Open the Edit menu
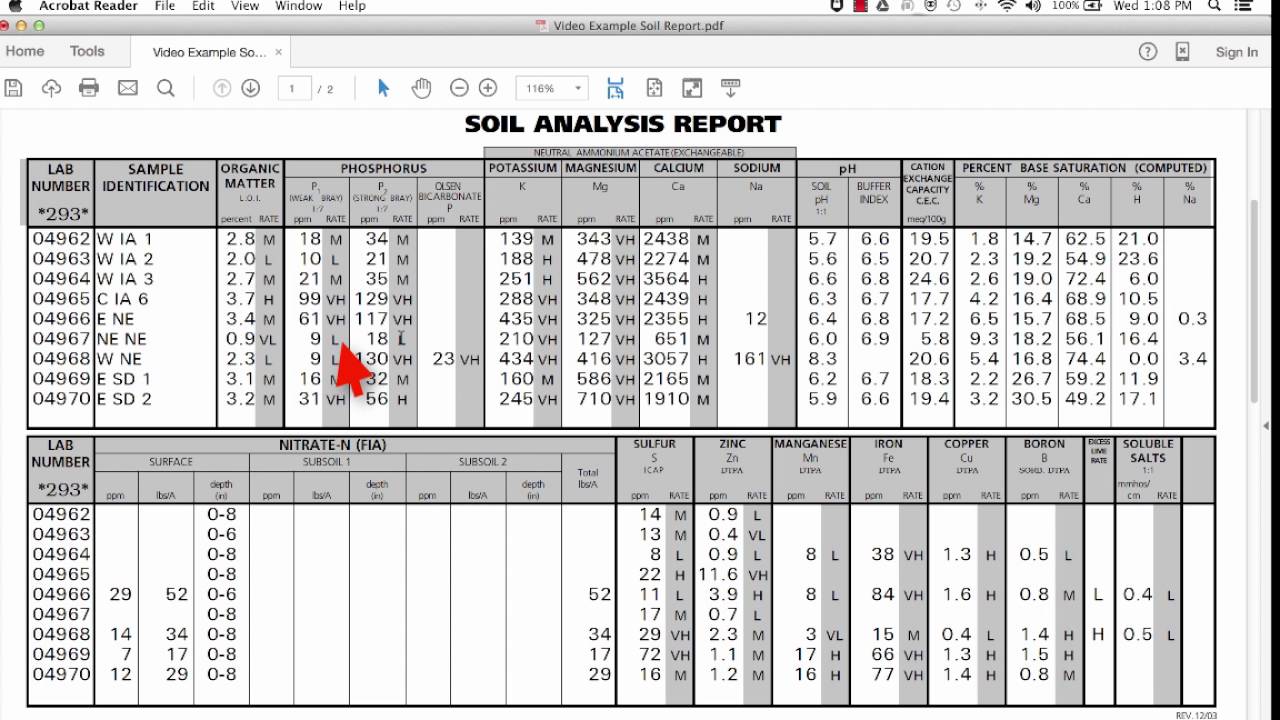This screenshot has height=720, width=1280. [x=203, y=6]
